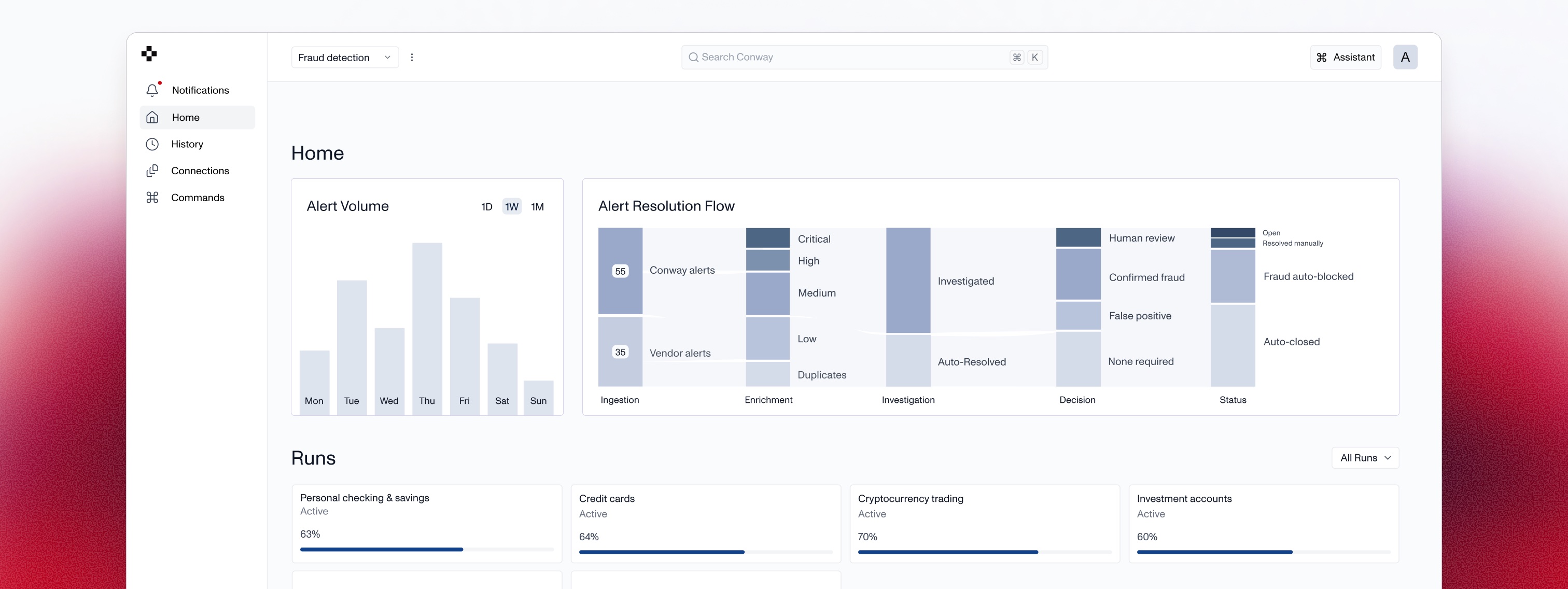The width and height of the screenshot is (1568, 589).
Task: Click the Home house icon
Action: pyautogui.click(x=152, y=117)
